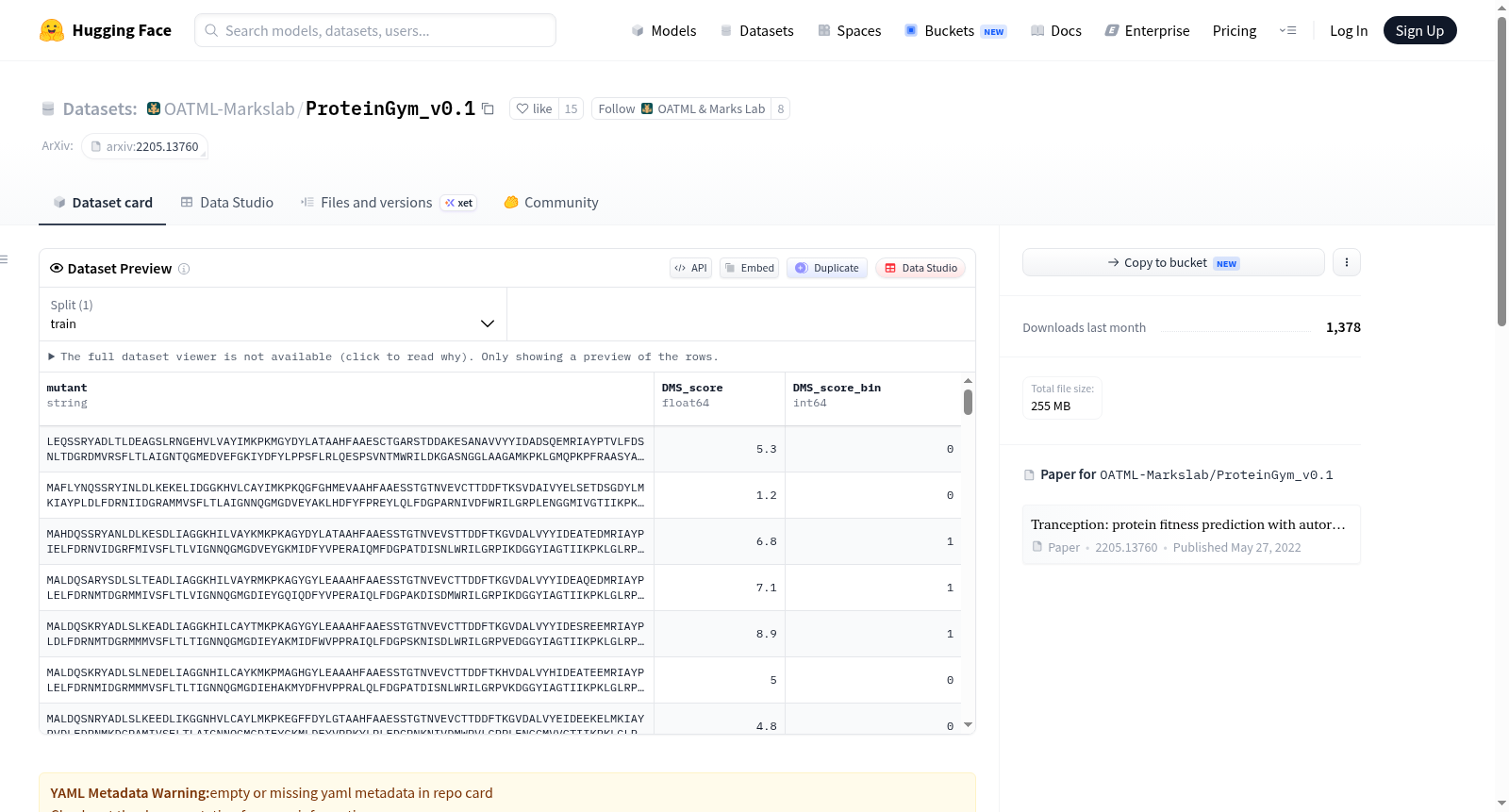Open the Community tab
Screen dimensions: 1509x812
click(x=551, y=202)
